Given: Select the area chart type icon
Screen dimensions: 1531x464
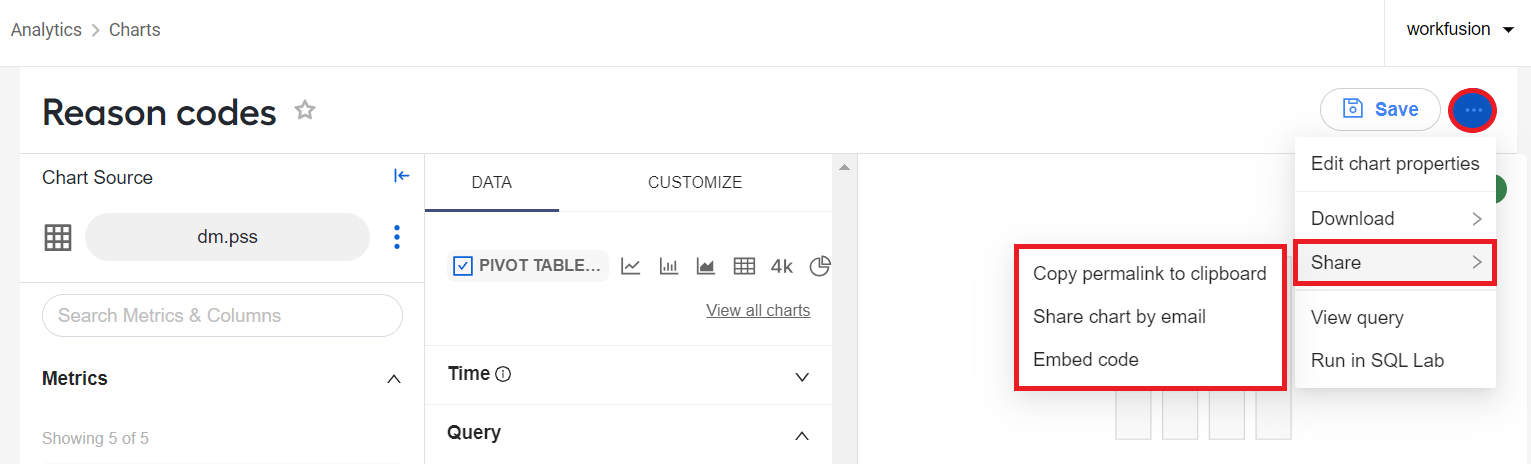Looking at the screenshot, I should pos(706,266).
